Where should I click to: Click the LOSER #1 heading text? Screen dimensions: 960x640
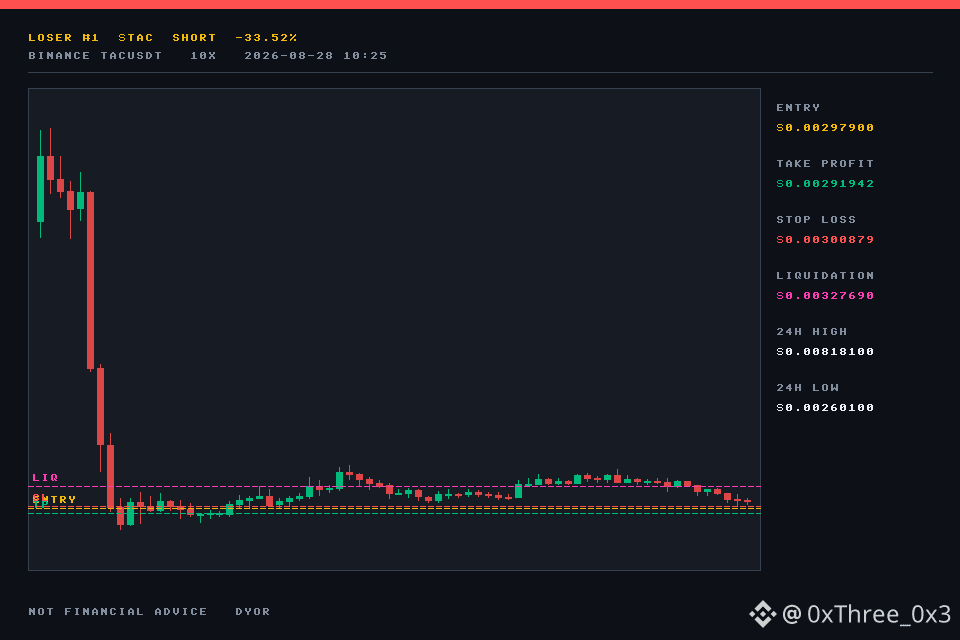64,38
